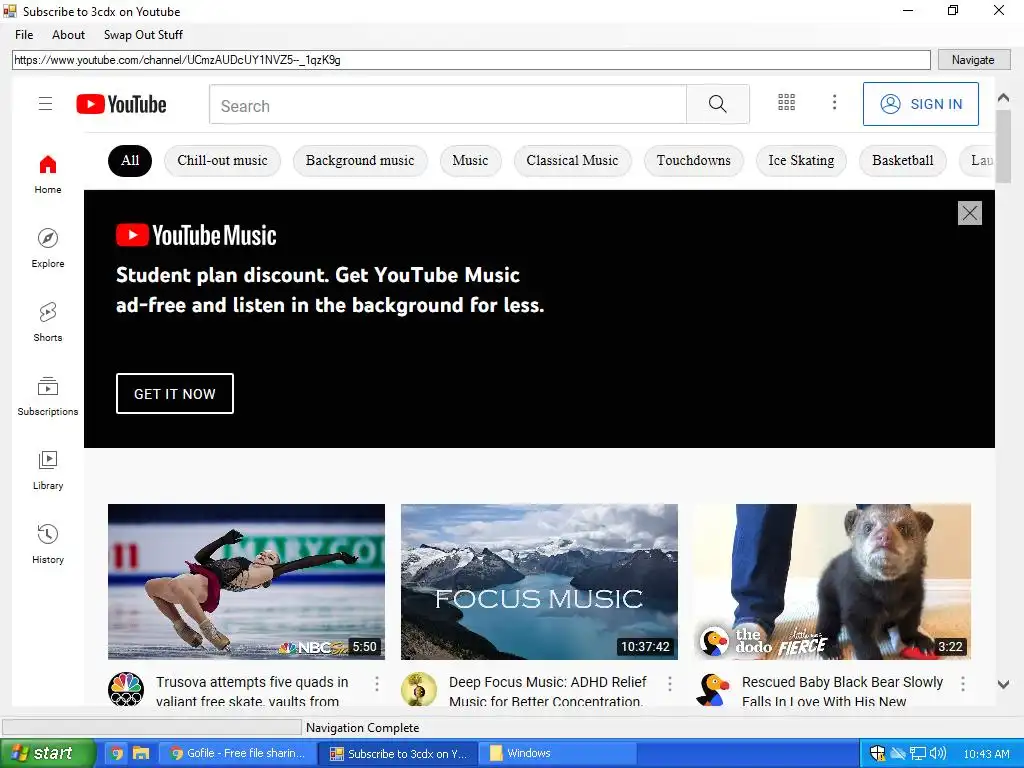This screenshot has width=1024, height=768.
Task: Click GET IT NOW button
Action: coord(174,394)
